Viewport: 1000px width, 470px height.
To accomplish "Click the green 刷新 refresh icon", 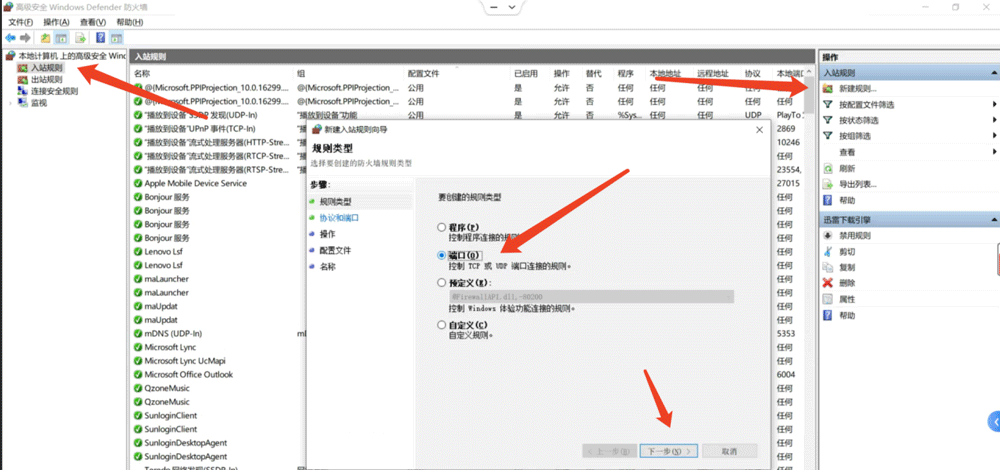I will point(828,168).
